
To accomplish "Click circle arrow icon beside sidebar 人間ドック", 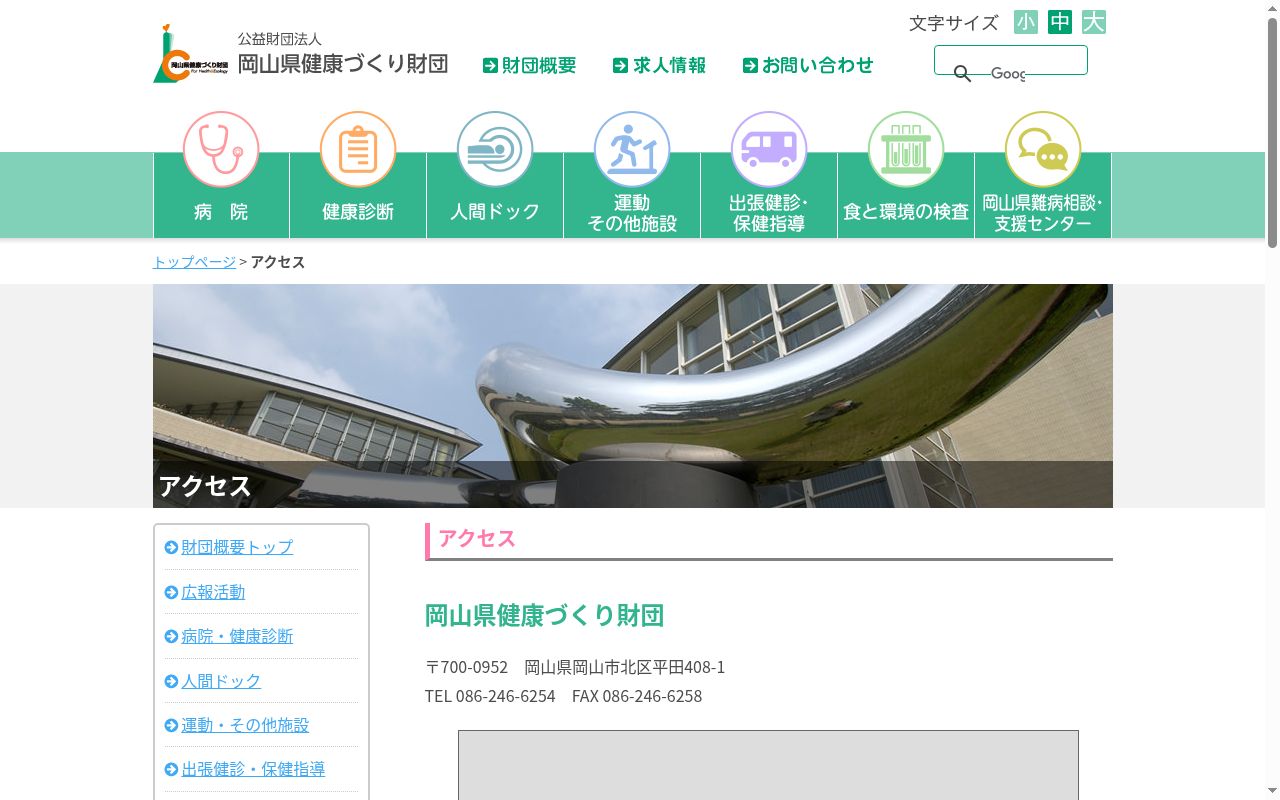I will coord(171,681).
